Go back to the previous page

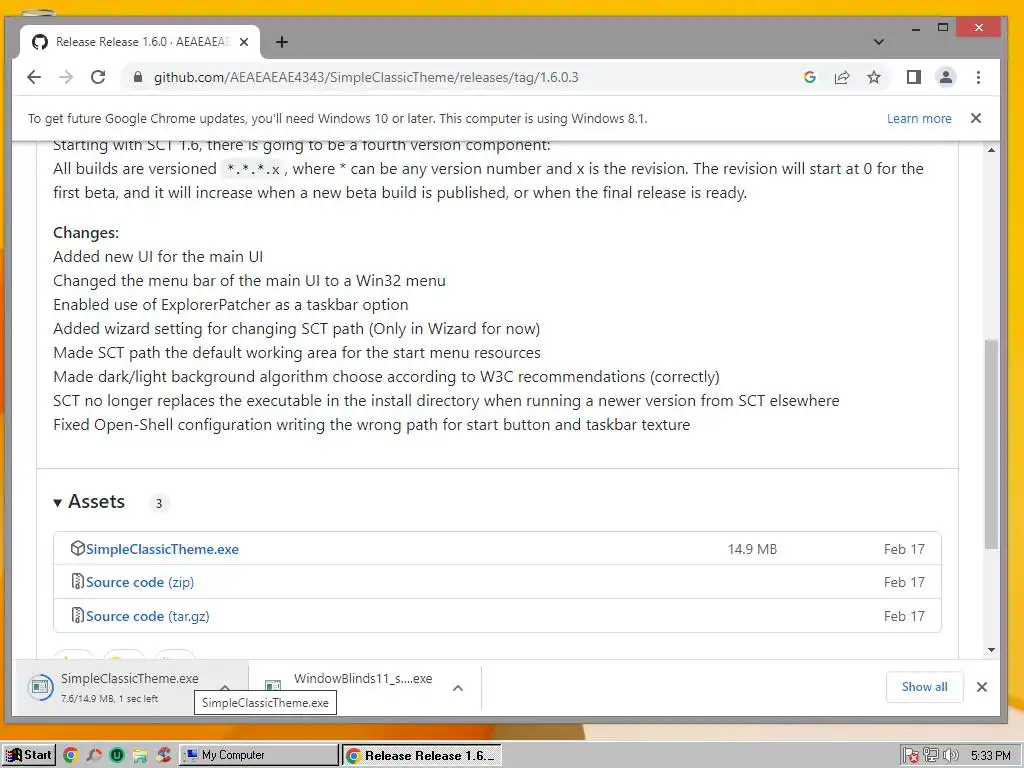[34, 77]
